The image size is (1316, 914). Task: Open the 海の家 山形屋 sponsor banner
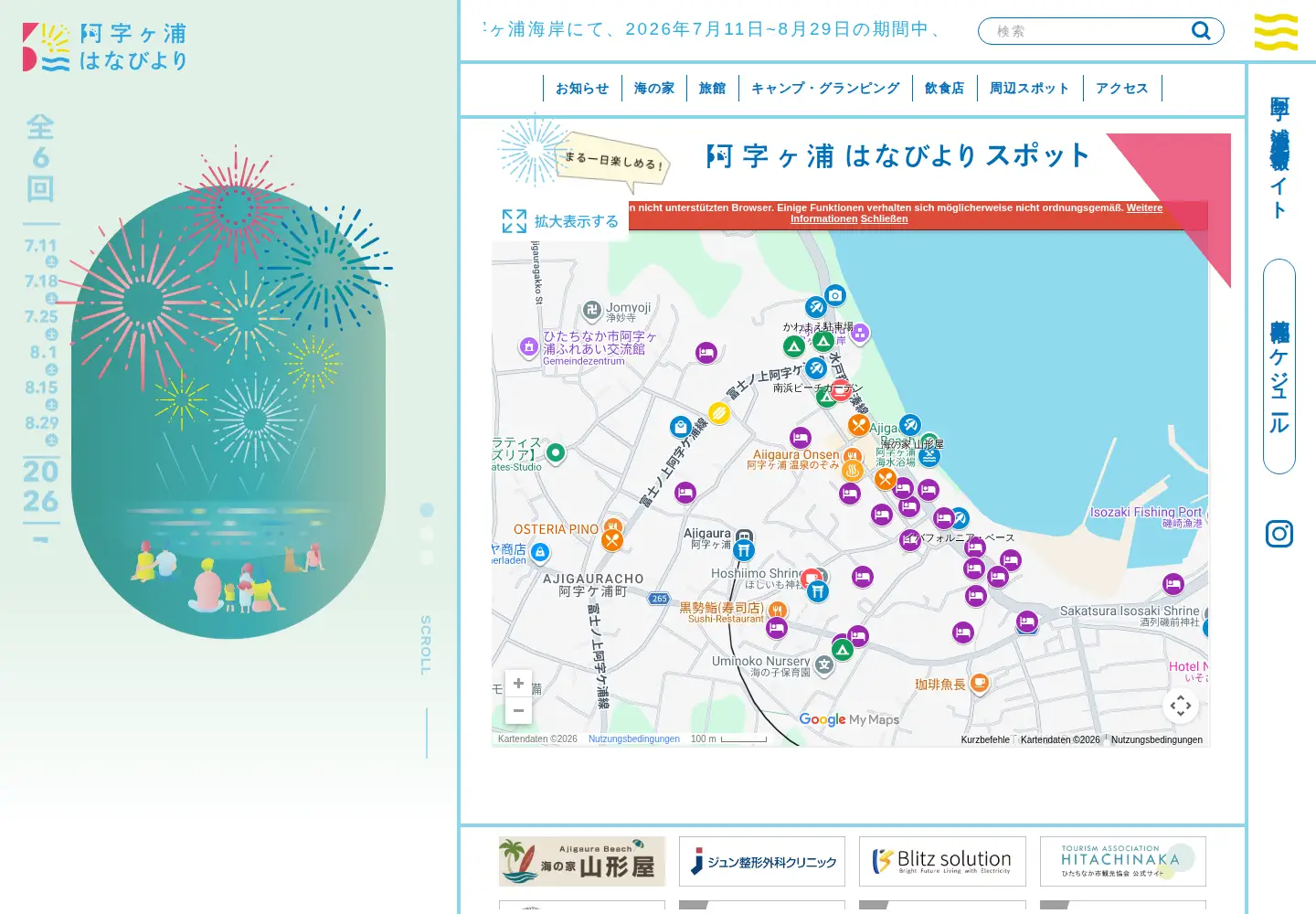click(x=582, y=861)
